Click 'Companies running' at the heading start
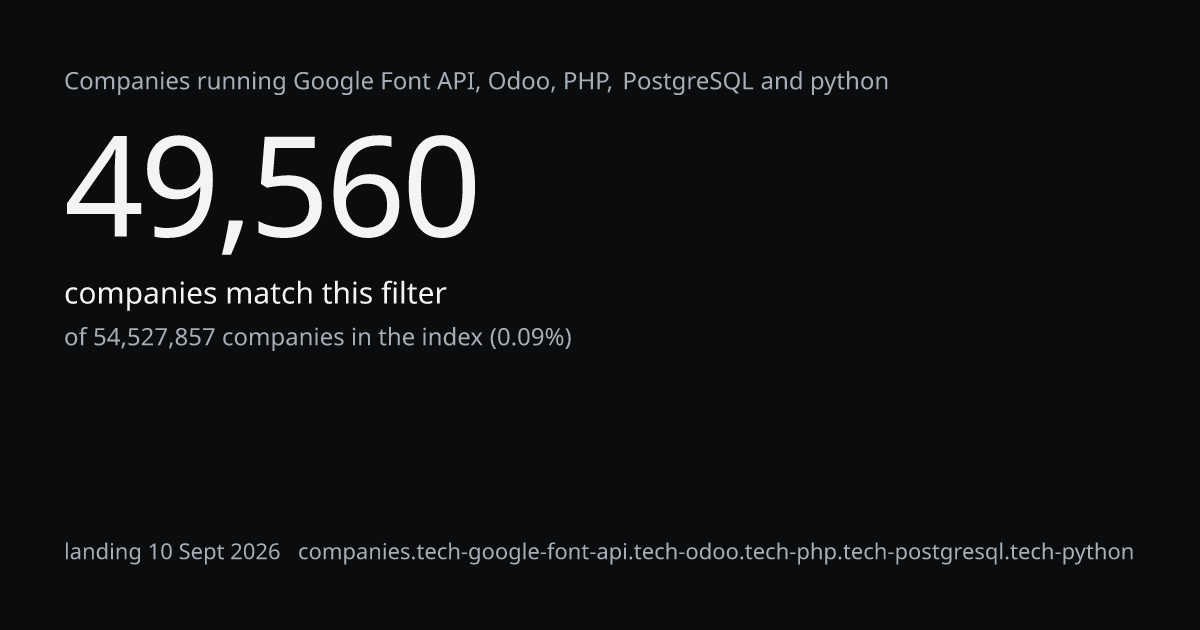Viewport: 1200px width, 630px height. click(x=175, y=82)
